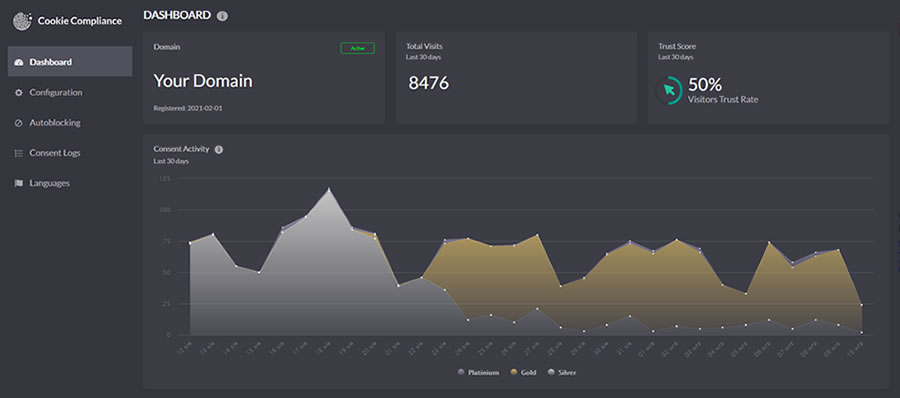Click the Cookie Compliance logo icon
The image size is (900, 398).
tap(22, 21)
